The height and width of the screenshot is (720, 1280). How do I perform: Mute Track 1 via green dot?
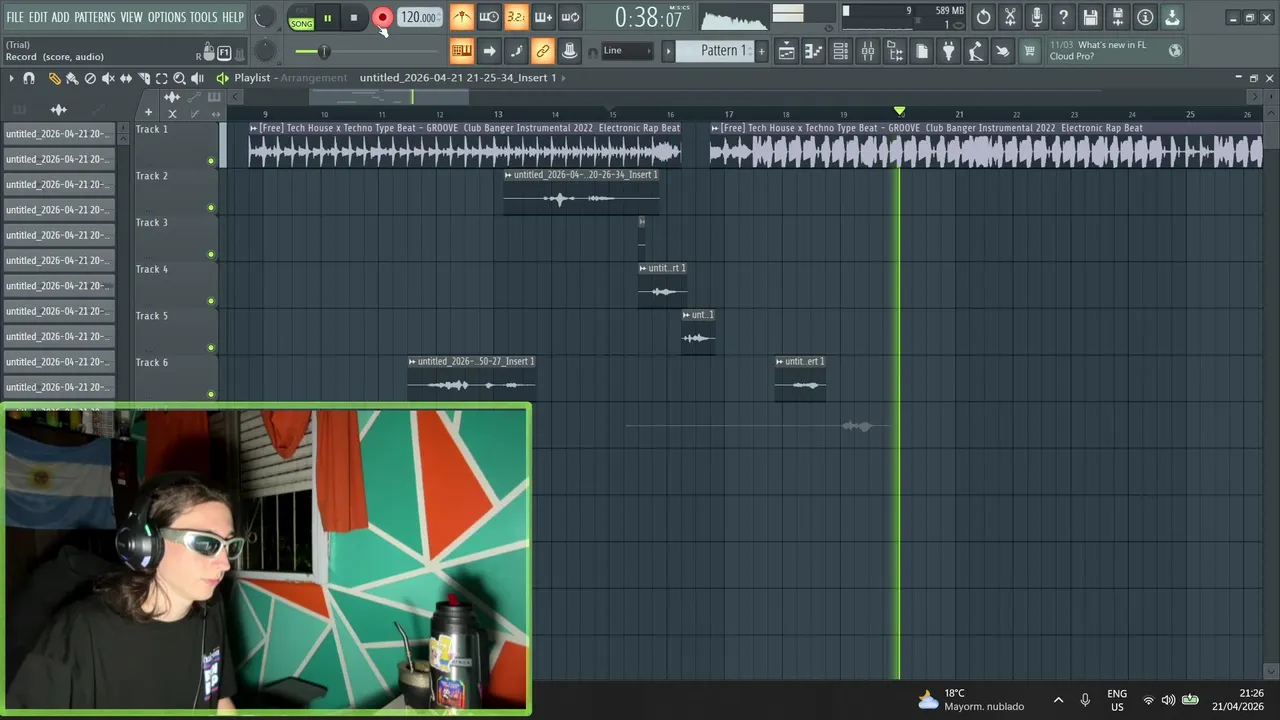pos(211,161)
